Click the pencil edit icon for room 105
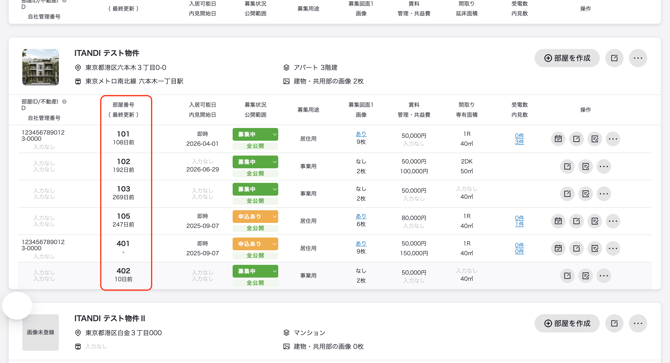670x363 pixels. [x=576, y=221]
